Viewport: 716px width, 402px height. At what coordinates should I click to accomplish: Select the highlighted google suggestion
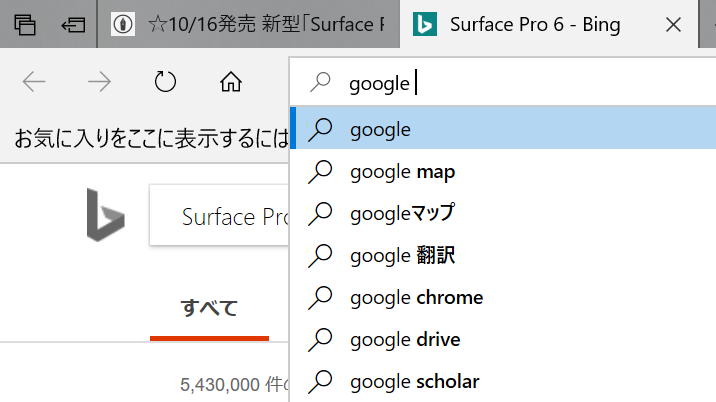503,128
